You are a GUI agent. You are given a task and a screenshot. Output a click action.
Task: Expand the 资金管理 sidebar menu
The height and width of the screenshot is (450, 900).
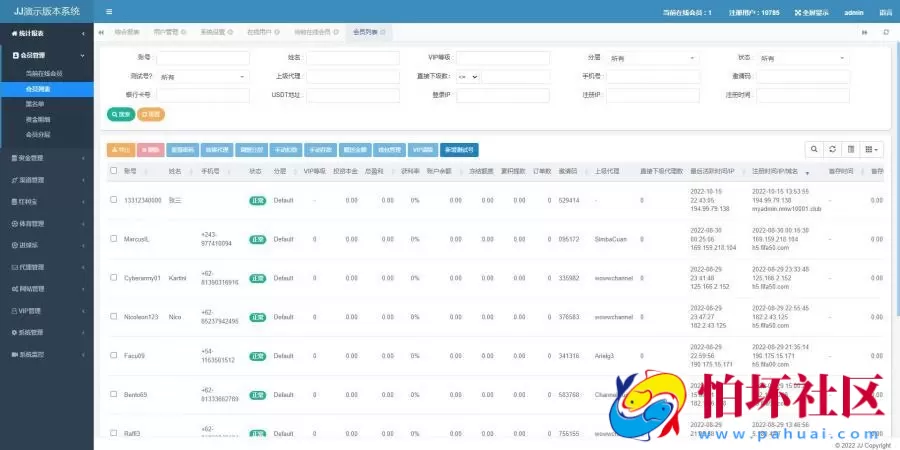click(x=46, y=157)
